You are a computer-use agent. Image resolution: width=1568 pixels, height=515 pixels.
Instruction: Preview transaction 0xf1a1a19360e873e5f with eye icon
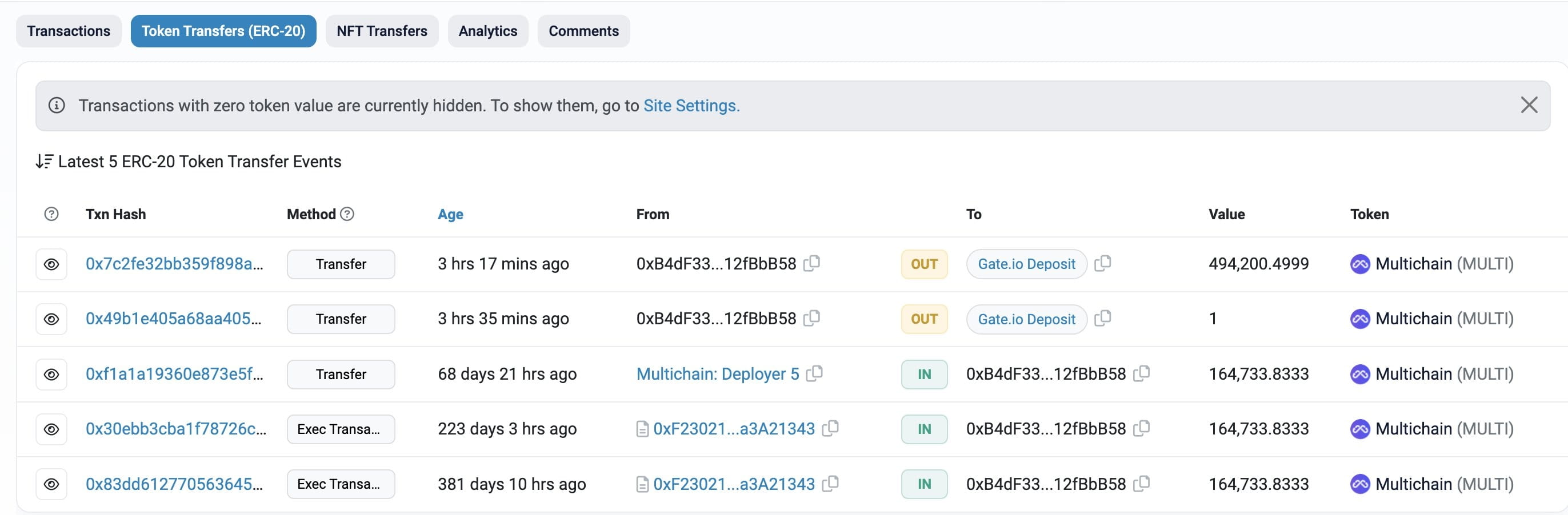[x=52, y=374]
